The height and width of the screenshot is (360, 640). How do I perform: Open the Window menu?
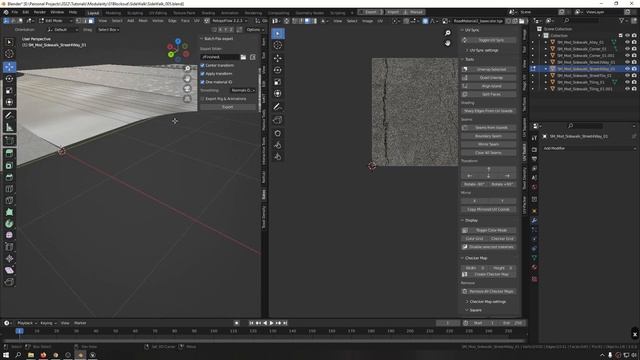coord(57,12)
